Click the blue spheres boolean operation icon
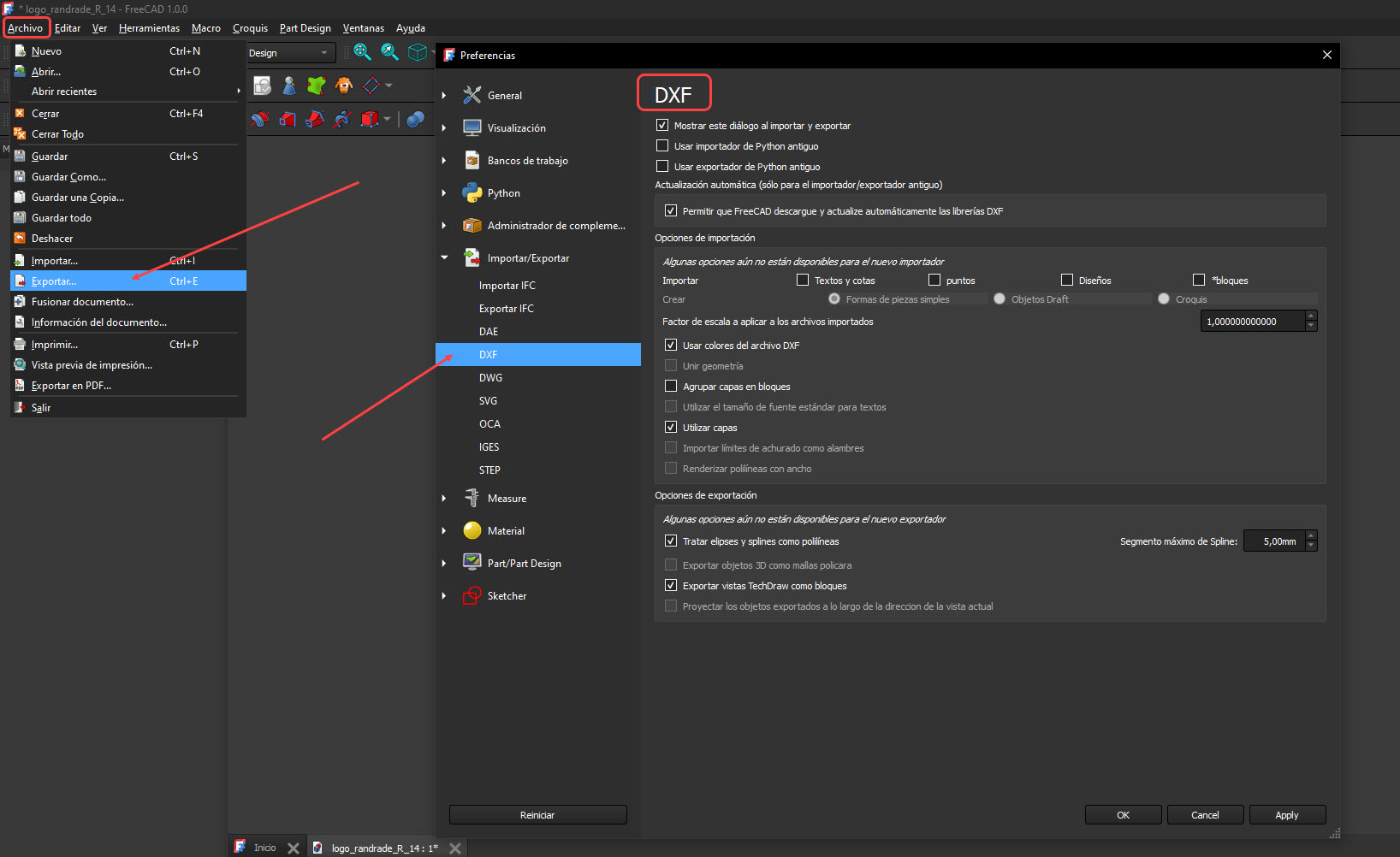Image resolution: width=1400 pixels, height=857 pixels. (x=415, y=119)
